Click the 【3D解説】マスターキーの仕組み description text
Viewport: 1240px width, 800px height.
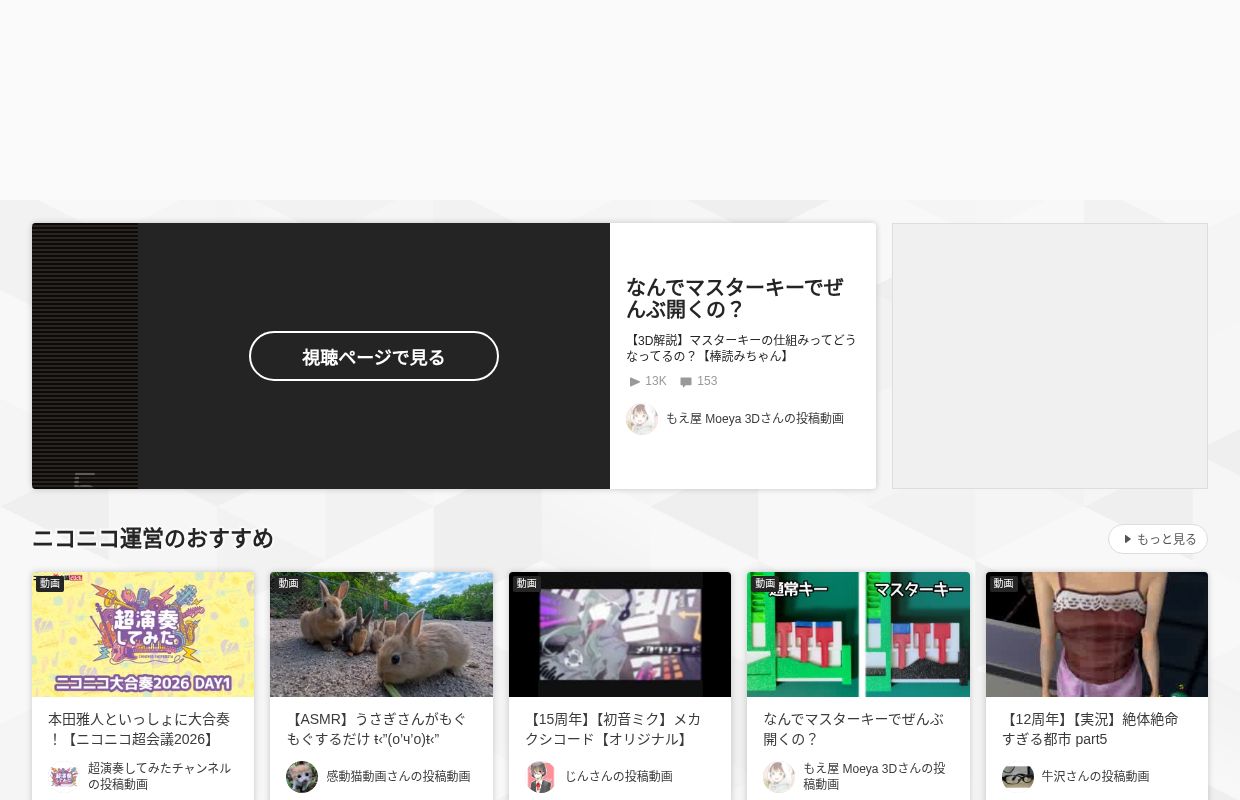pos(741,348)
